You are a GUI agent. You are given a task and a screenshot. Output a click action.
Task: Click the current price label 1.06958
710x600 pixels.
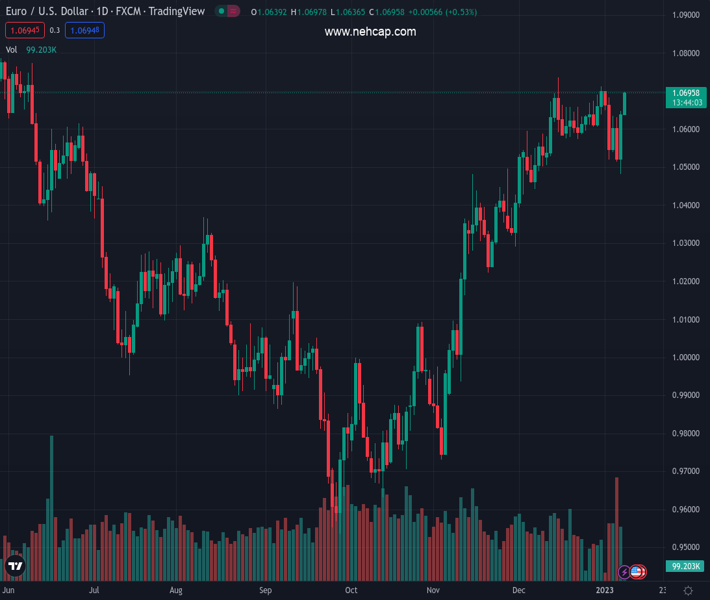(685, 92)
